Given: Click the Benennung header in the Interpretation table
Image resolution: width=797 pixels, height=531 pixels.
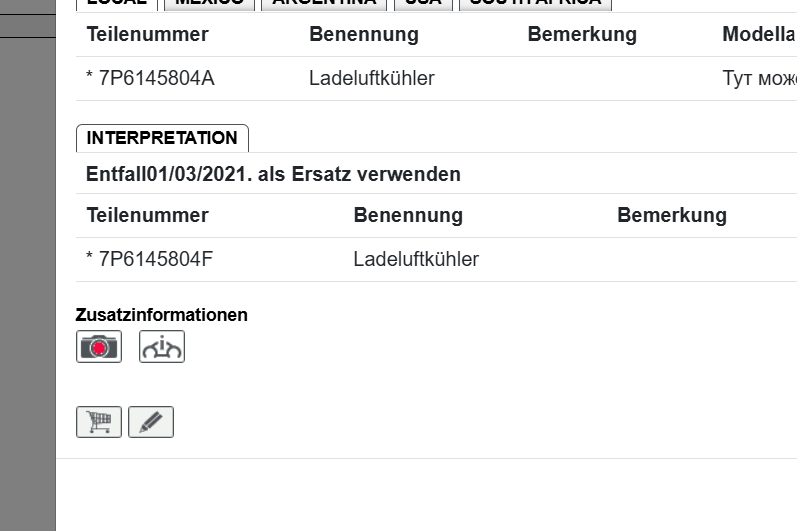Looking at the screenshot, I should click(x=408, y=215).
